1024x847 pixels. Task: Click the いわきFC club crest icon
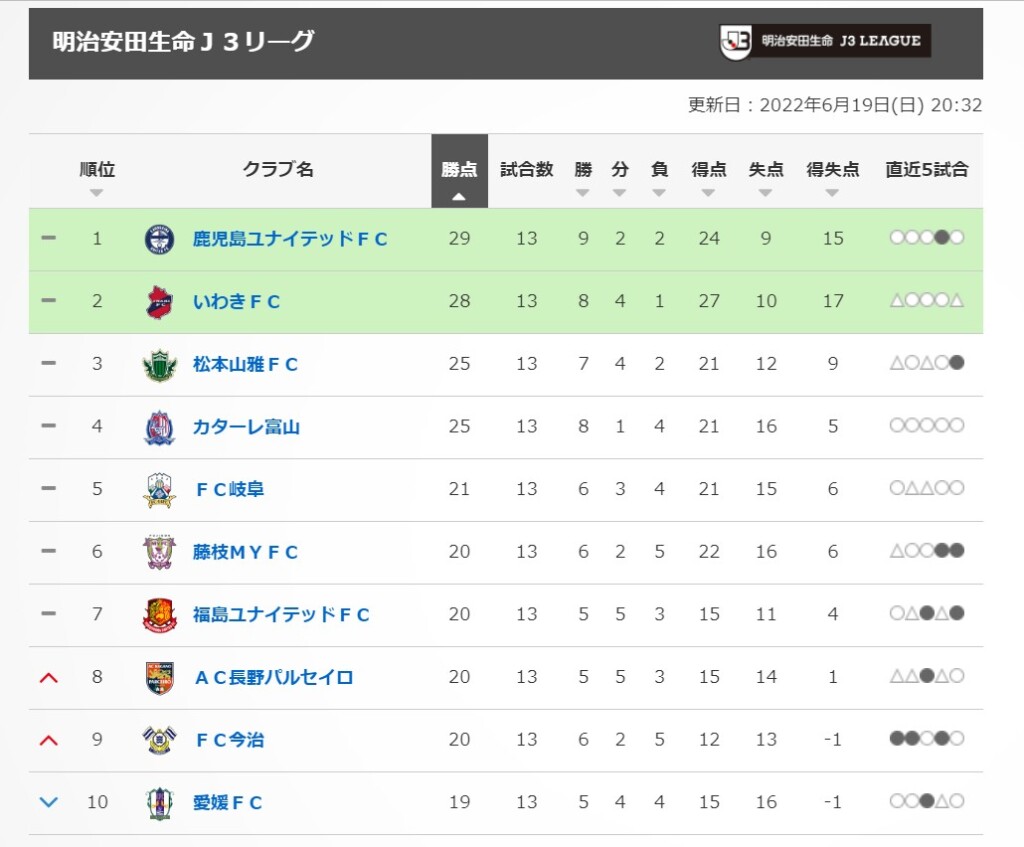[x=159, y=302]
